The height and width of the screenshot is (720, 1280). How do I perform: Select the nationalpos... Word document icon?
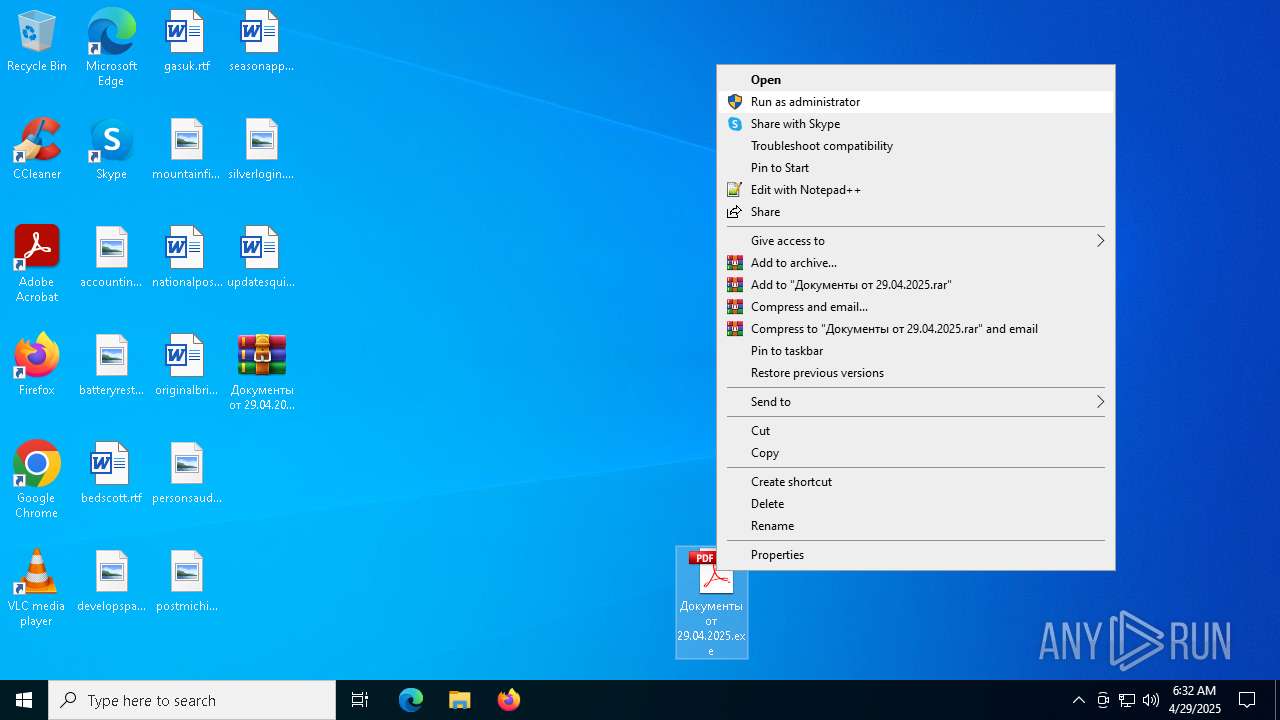coord(186,258)
